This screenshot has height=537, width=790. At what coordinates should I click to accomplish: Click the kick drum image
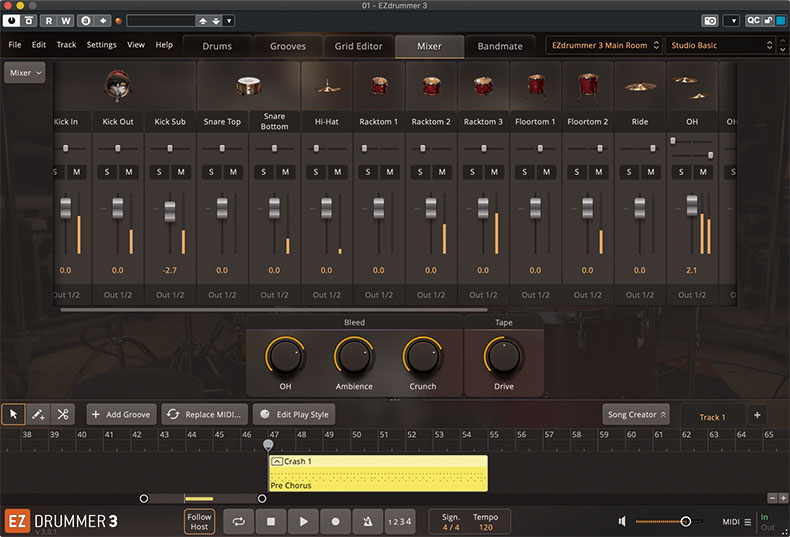click(x=117, y=85)
